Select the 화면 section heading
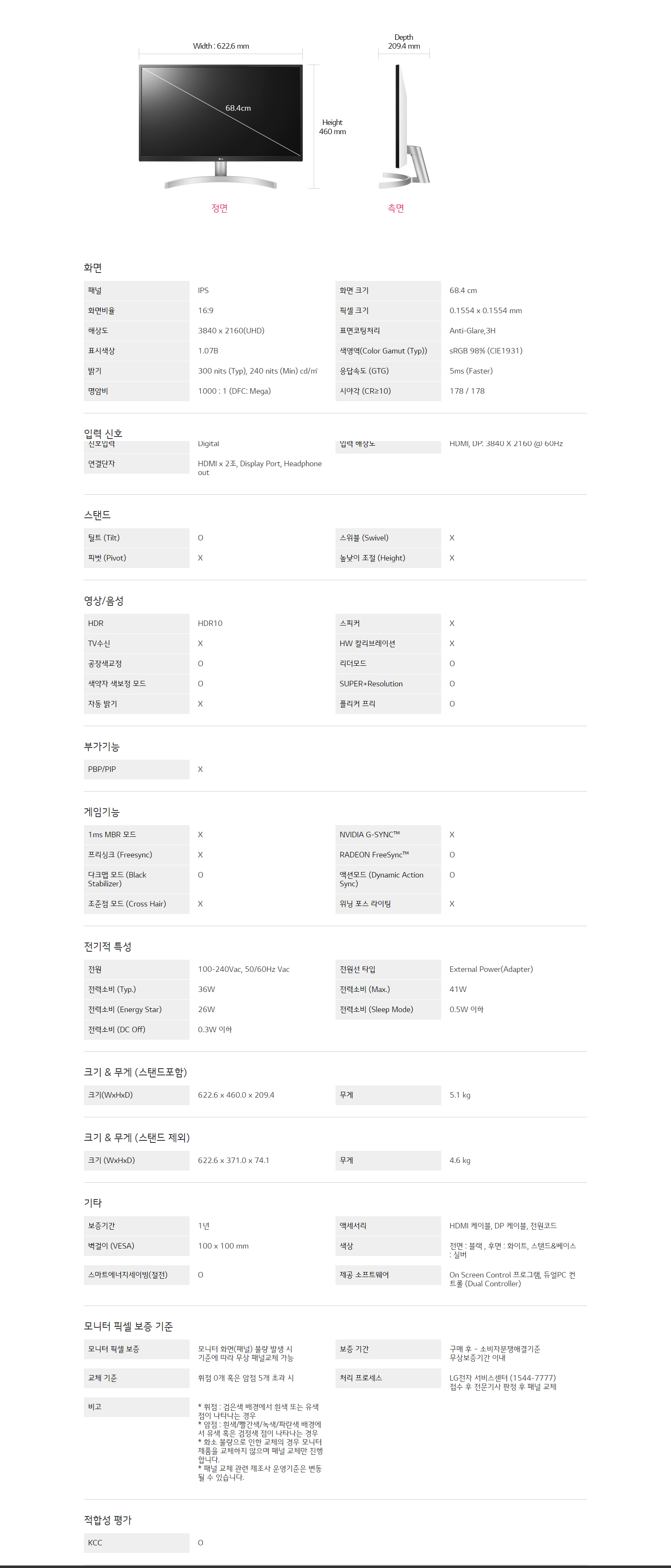671x1568 pixels. click(93, 268)
